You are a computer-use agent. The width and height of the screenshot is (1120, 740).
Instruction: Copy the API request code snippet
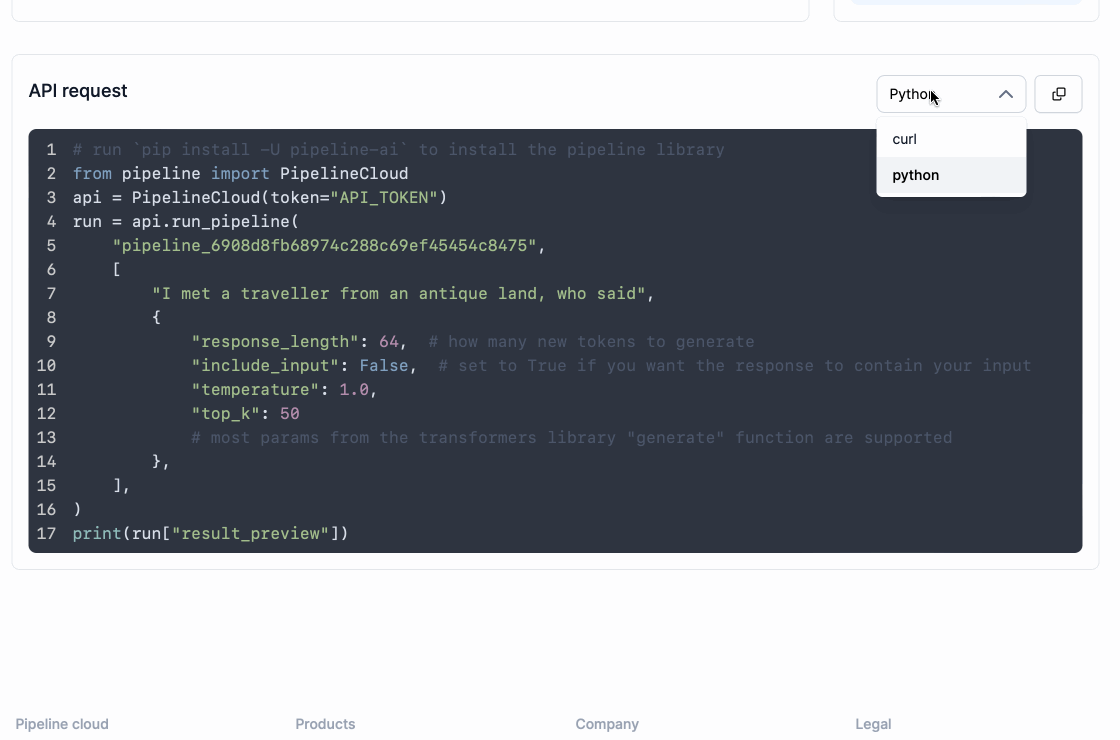click(x=1058, y=94)
